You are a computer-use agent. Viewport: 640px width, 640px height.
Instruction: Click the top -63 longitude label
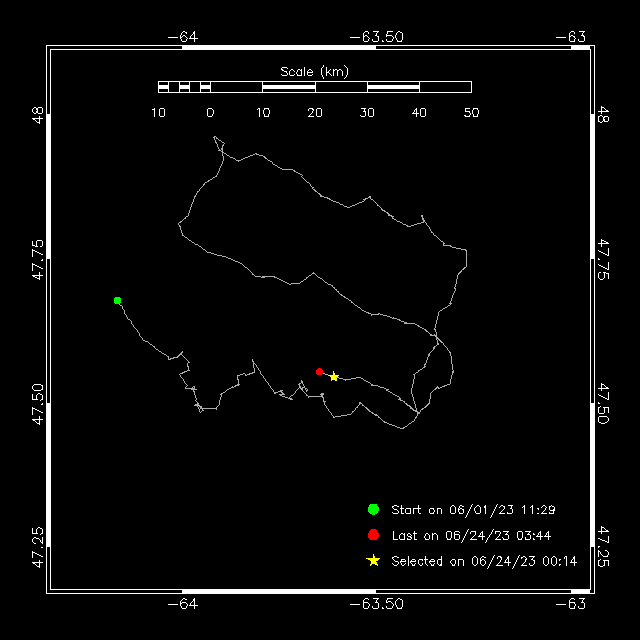click(x=571, y=37)
